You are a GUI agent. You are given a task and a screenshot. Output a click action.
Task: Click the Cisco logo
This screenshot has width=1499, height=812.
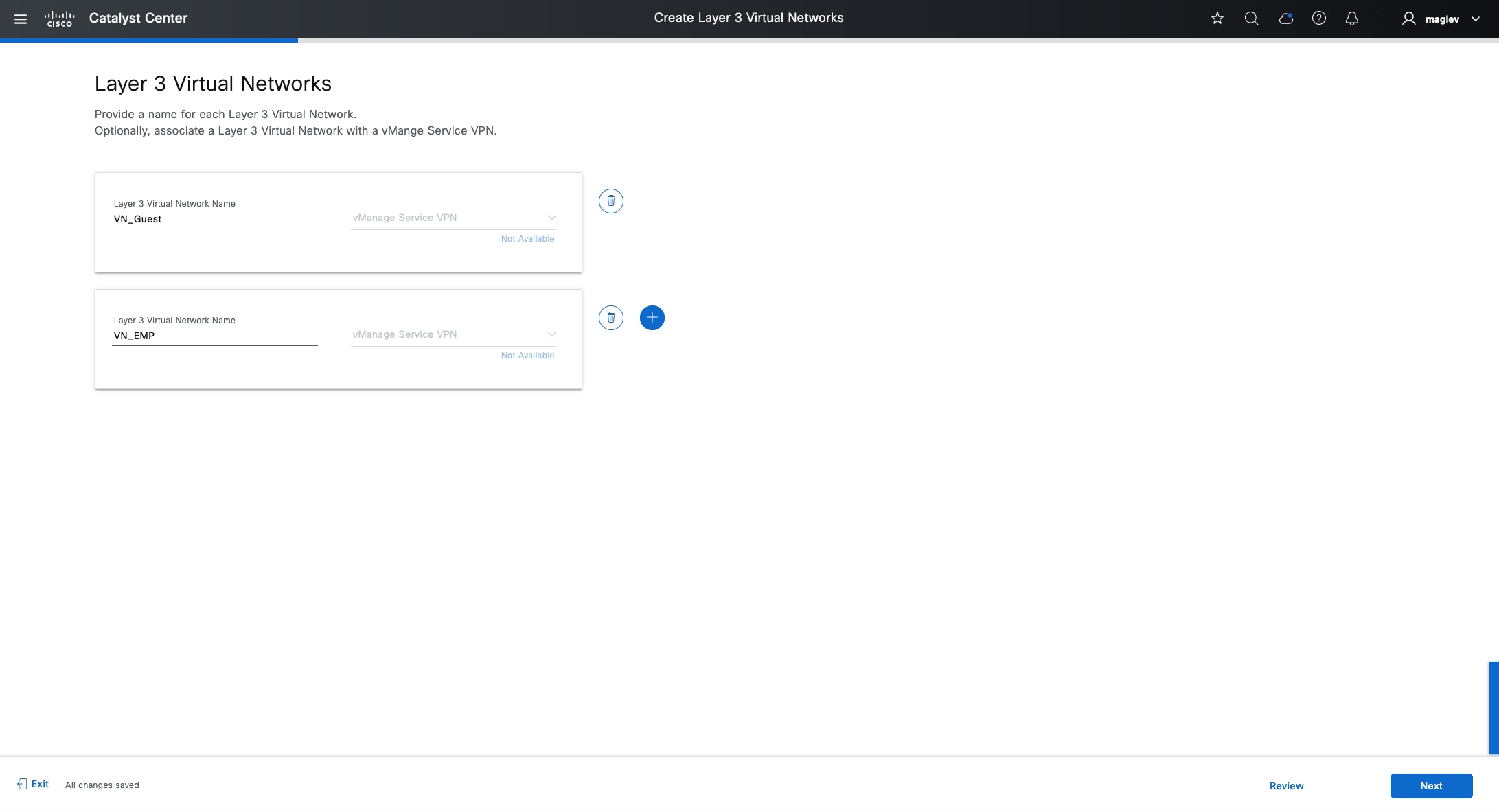pos(59,19)
